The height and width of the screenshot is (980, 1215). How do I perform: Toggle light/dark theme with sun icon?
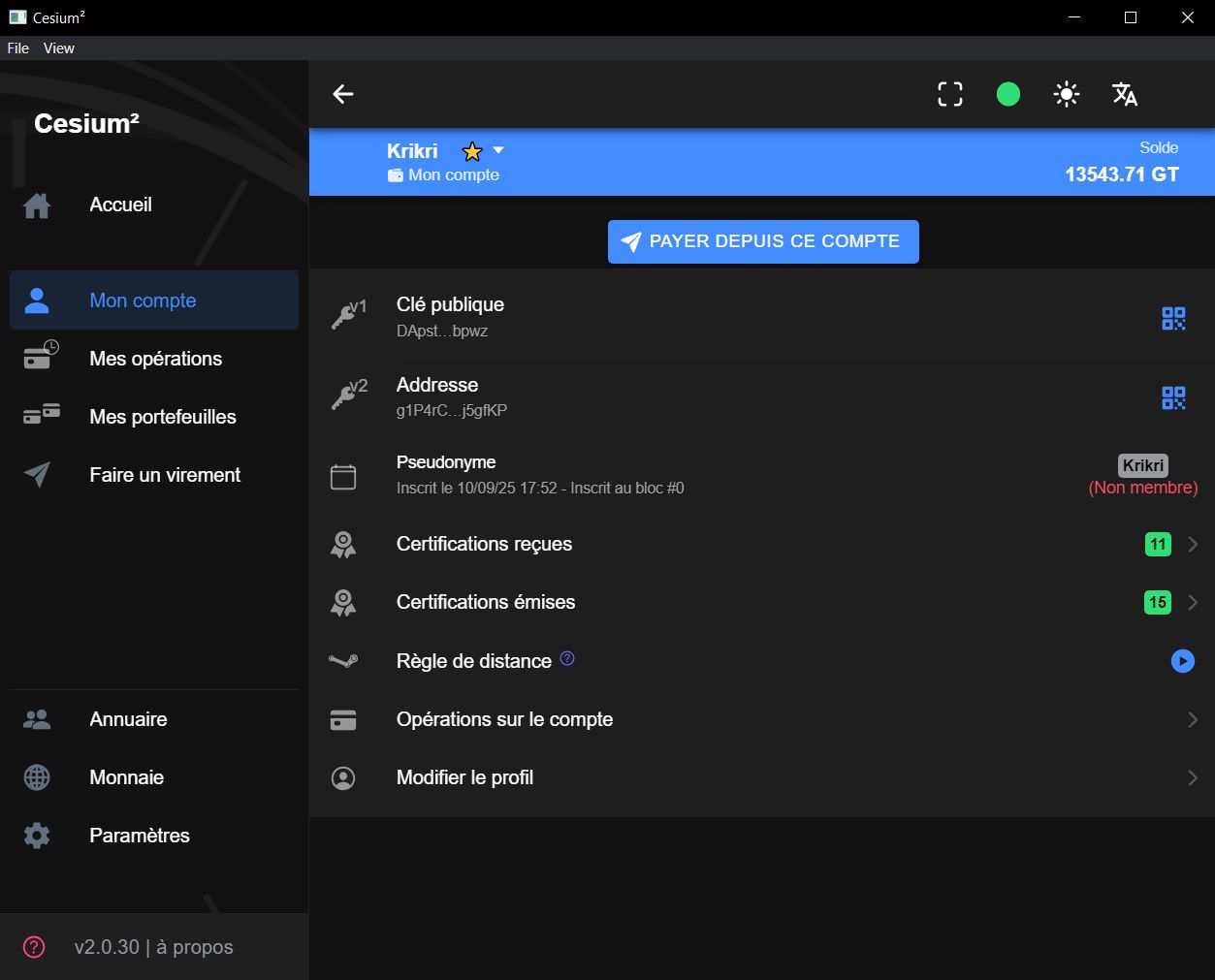coord(1067,94)
